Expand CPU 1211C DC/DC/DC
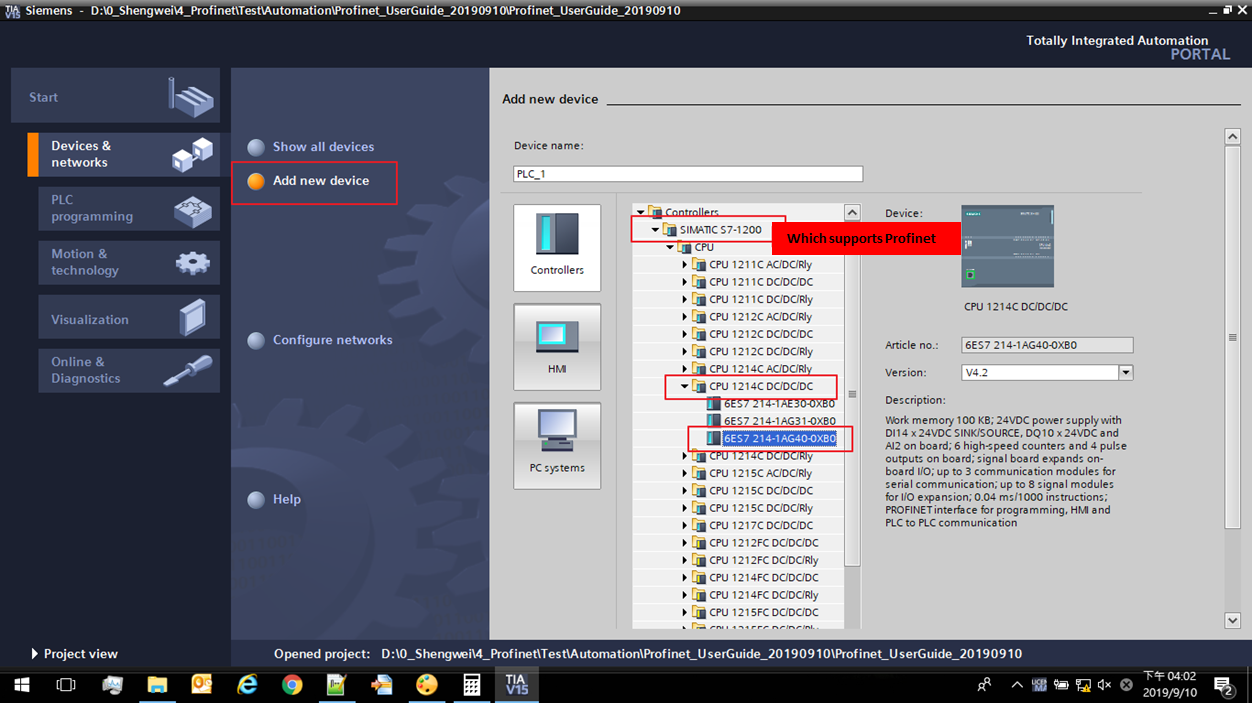1252x703 pixels. [x=686, y=282]
